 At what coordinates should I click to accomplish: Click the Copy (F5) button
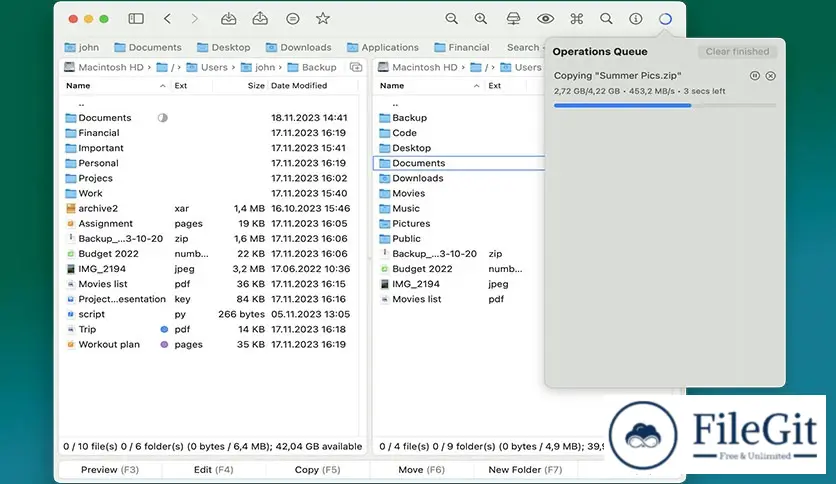[x=317, y=470]
